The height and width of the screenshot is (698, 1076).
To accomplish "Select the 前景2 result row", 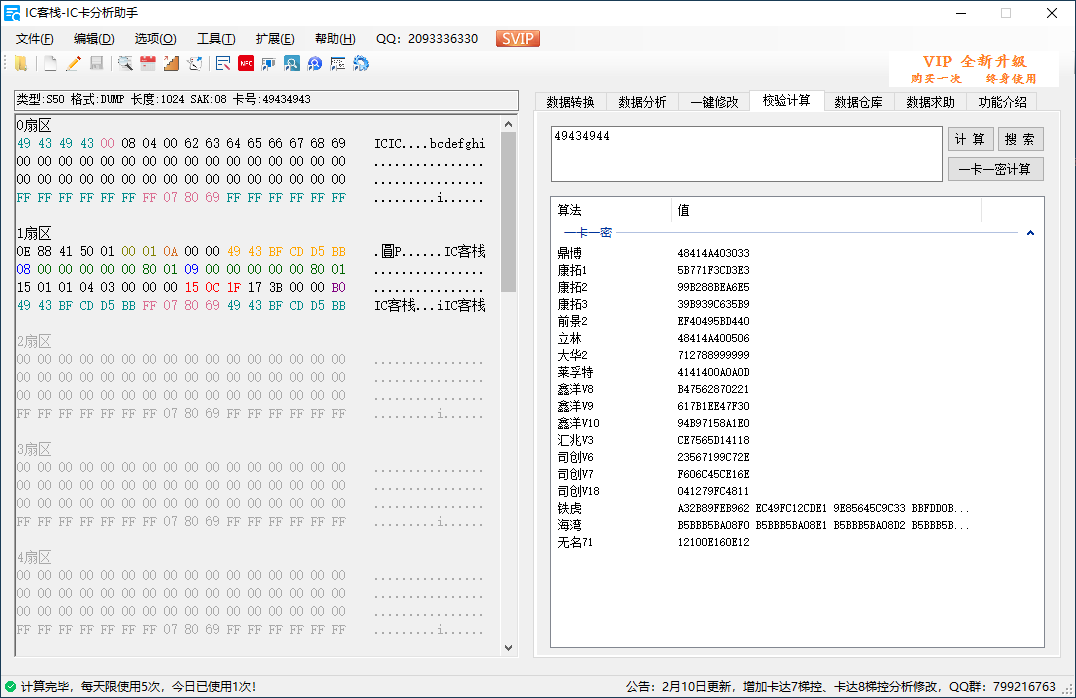I will [797, 321].
